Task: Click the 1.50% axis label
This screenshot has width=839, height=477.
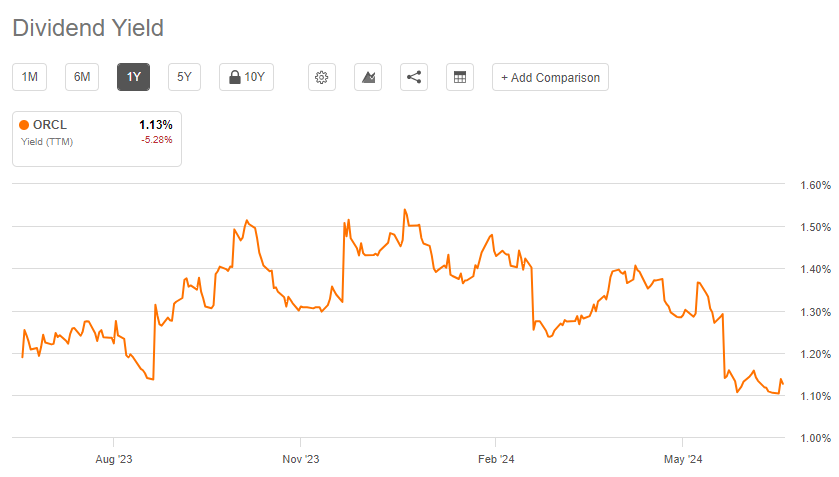Action: 815,227
